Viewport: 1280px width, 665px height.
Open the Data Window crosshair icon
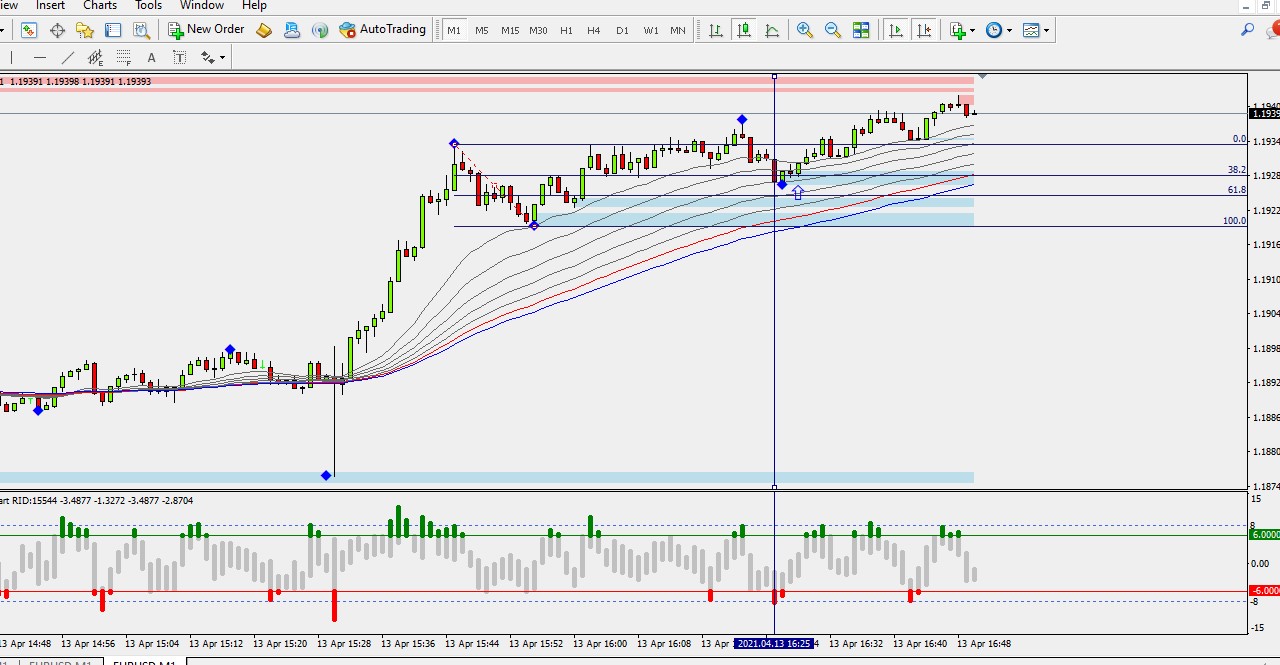(x=57, y=30)
